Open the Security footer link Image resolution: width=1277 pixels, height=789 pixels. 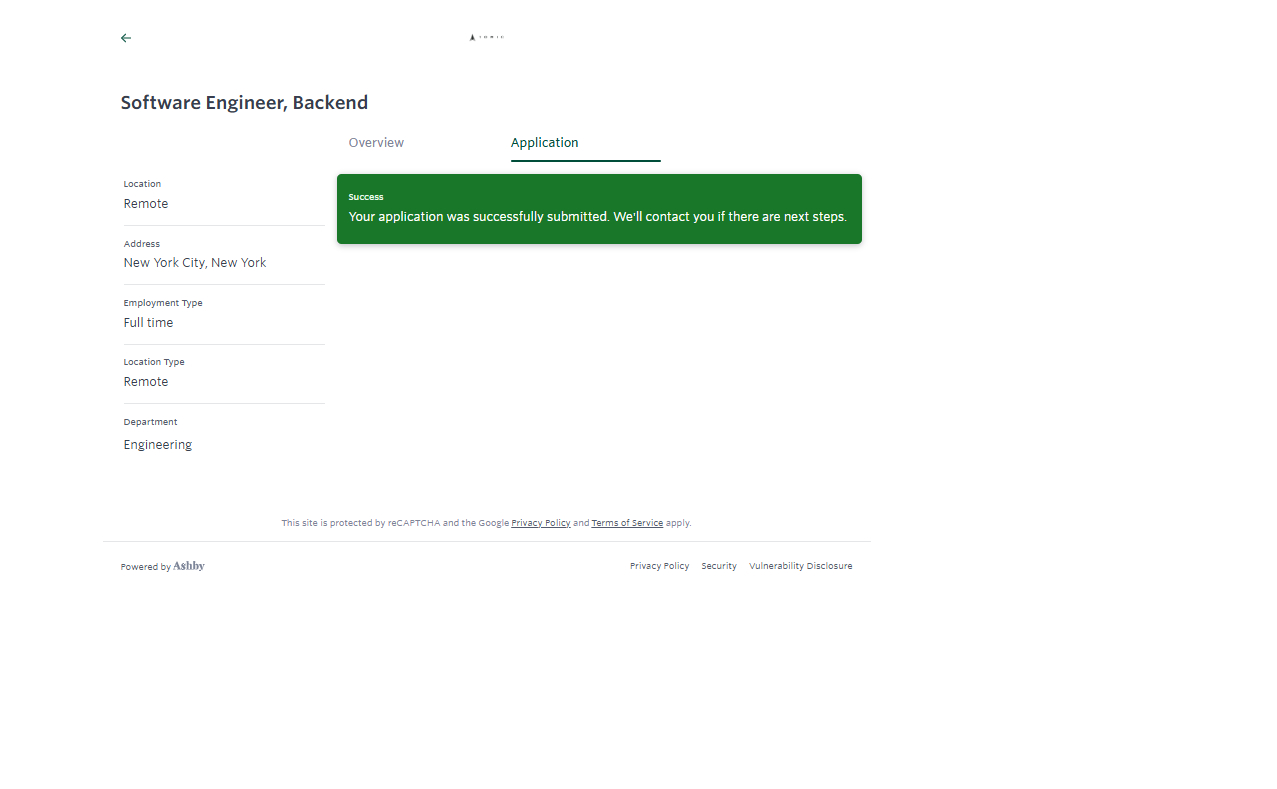pos(718,566)
